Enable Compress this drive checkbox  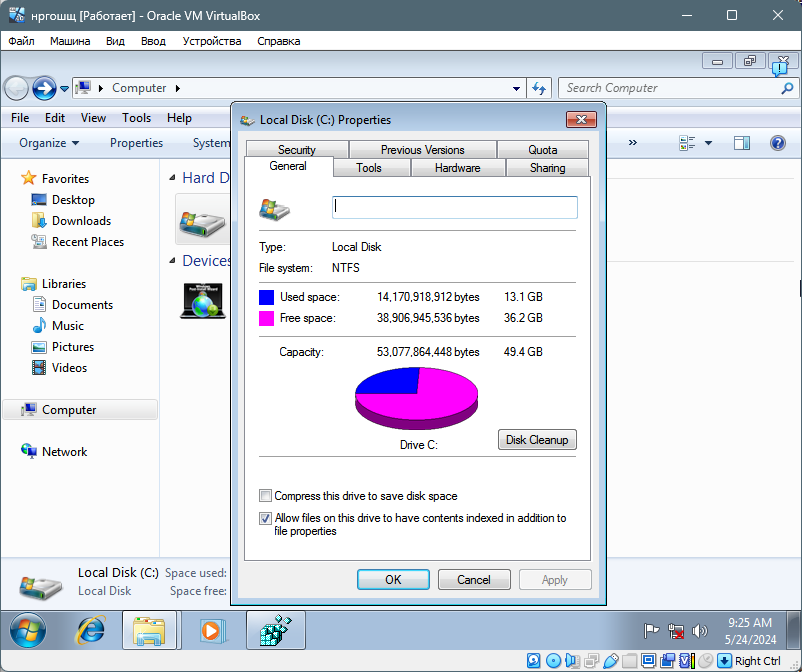point(266,496)
